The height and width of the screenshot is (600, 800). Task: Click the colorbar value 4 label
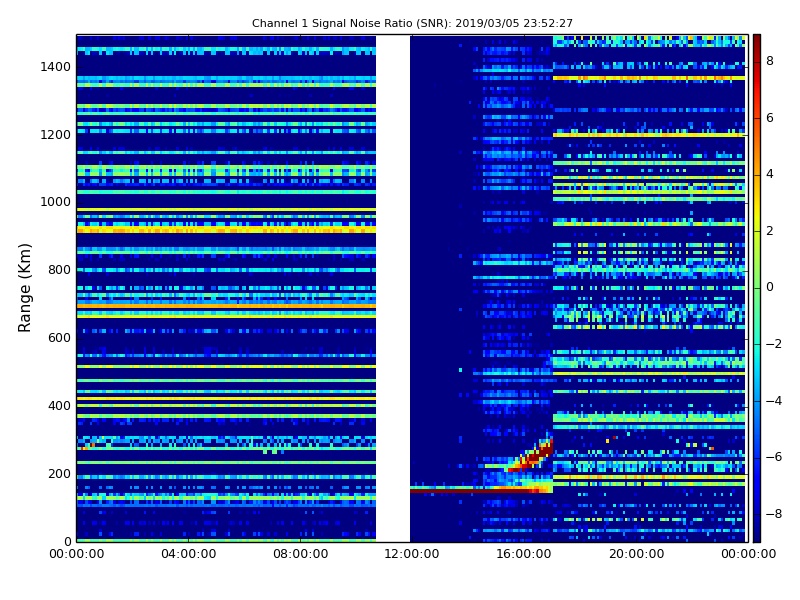coord(770,174)
